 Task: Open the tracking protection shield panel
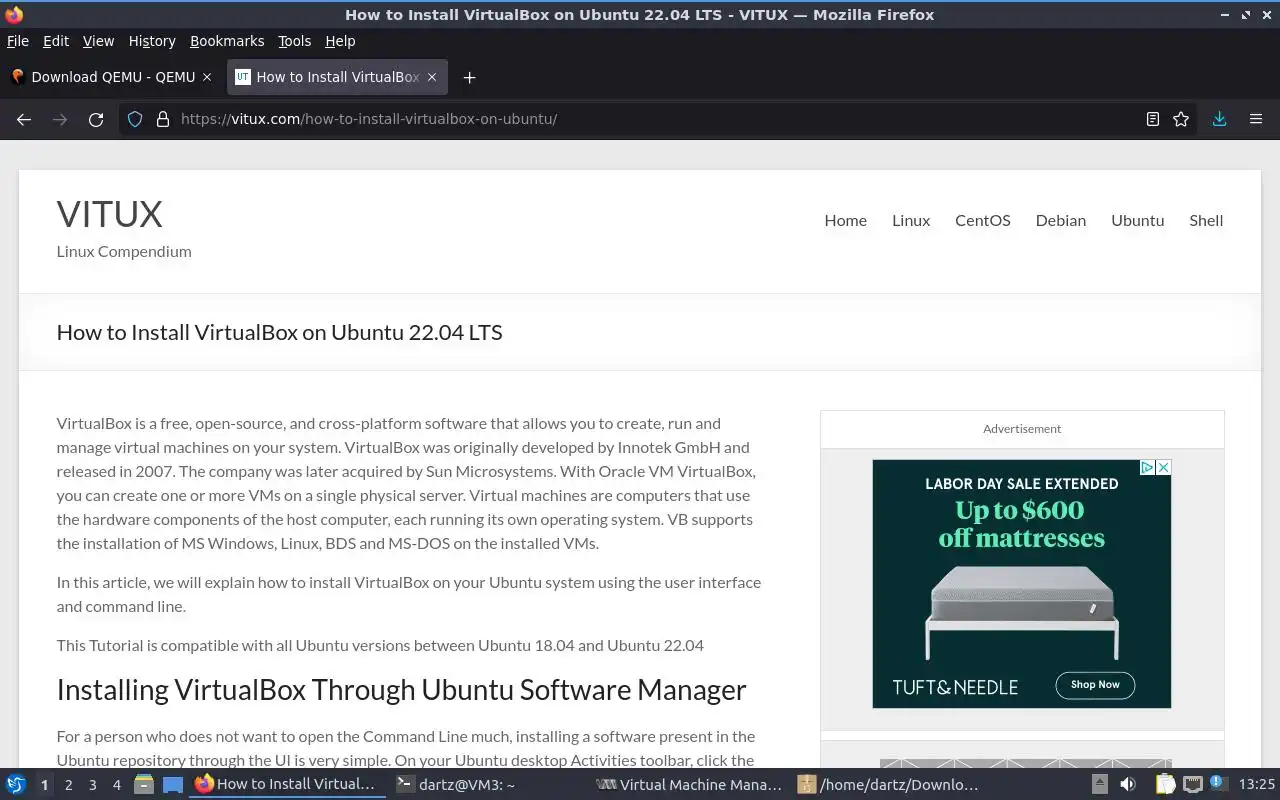(x=135, y=119)
